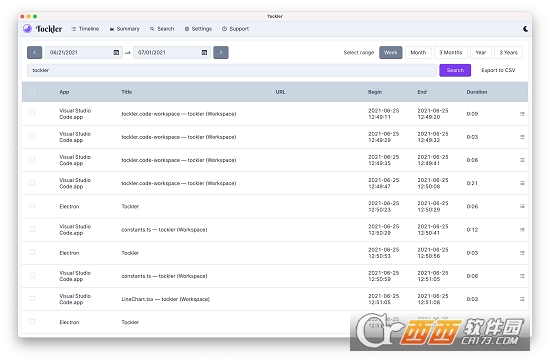Select the 3 Months range button

click(x=451, y=53)
